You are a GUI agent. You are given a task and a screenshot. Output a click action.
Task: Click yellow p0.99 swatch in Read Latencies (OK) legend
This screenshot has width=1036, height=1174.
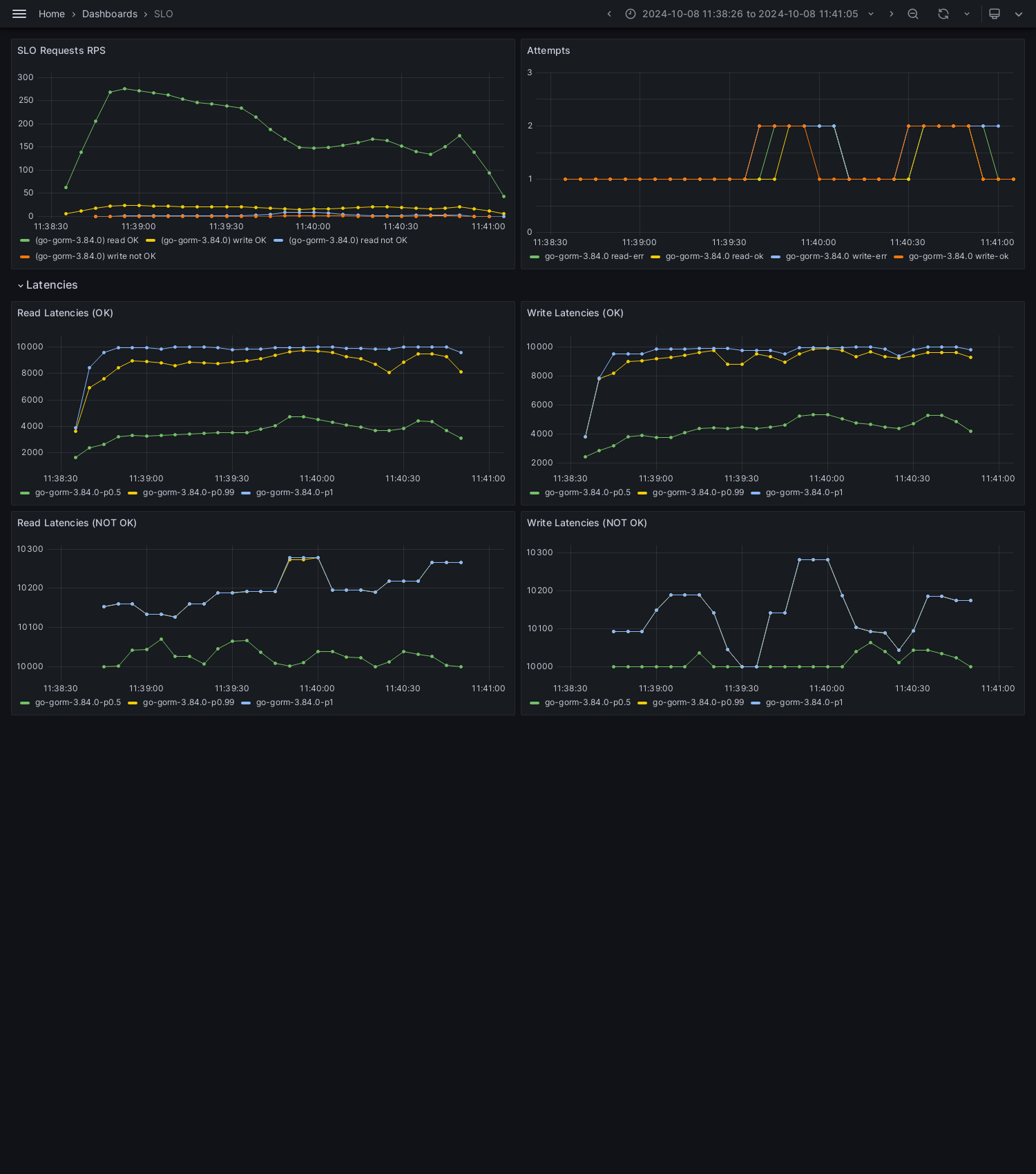click(x=133, y=492)
